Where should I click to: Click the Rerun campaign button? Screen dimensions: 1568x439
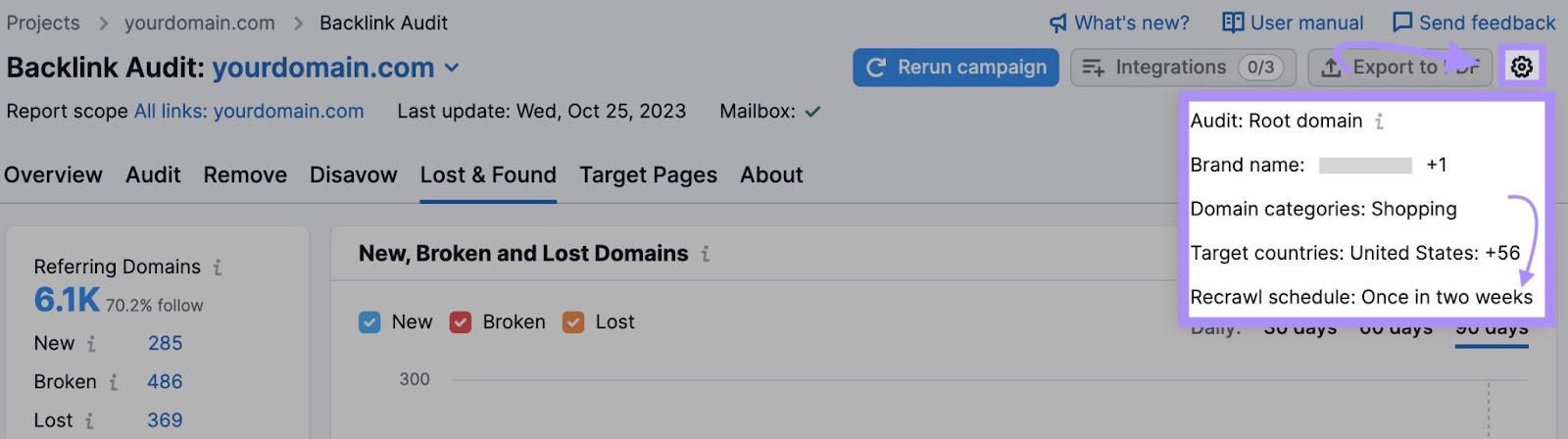[x=955, y=68]
